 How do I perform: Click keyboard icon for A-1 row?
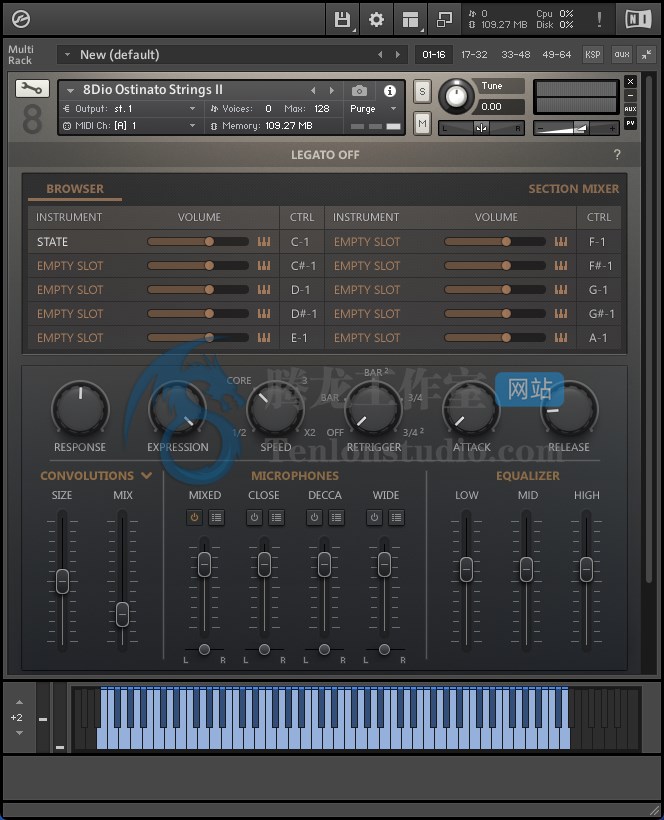[561, 338]
